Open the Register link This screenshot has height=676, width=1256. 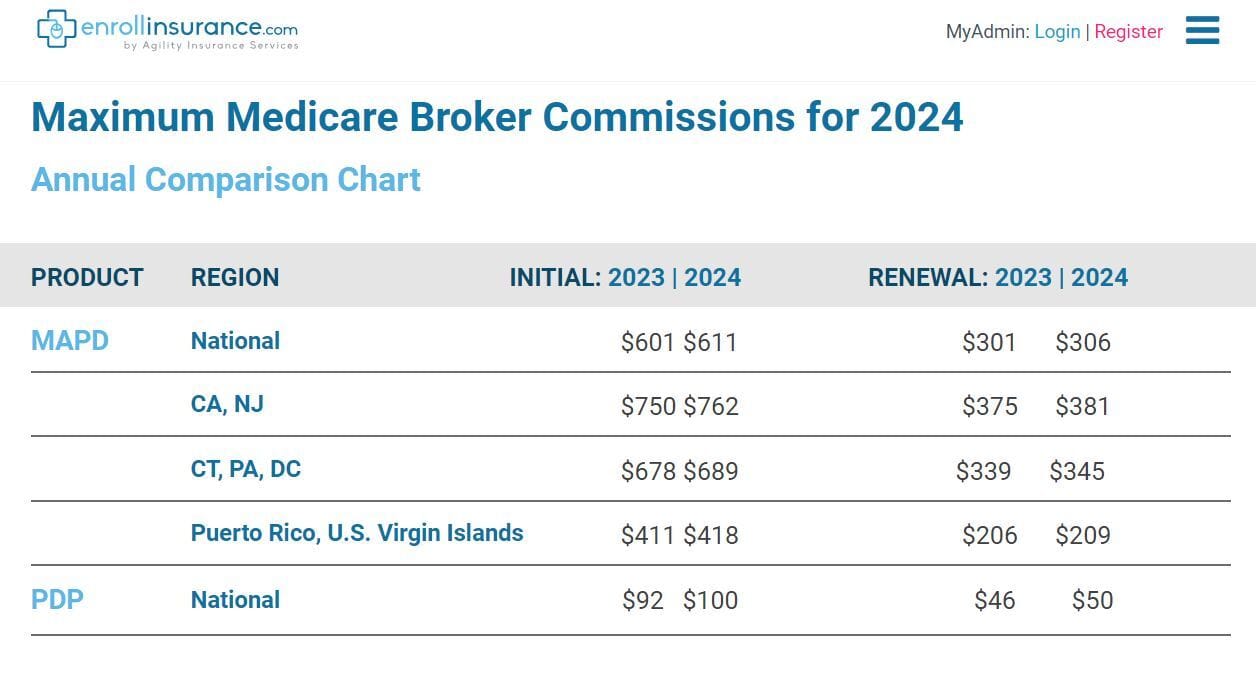1128,31
